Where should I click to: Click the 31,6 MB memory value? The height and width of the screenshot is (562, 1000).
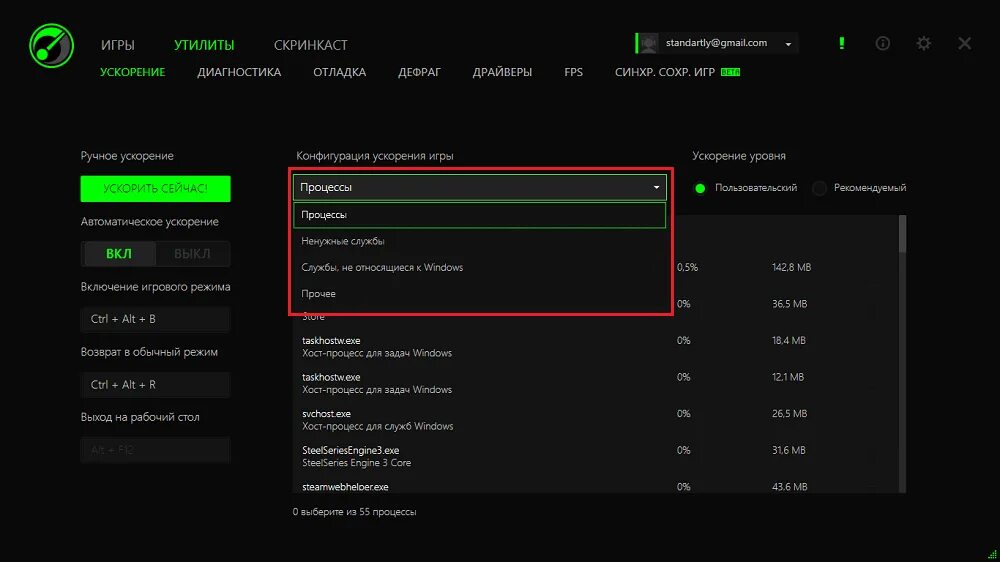789,450
